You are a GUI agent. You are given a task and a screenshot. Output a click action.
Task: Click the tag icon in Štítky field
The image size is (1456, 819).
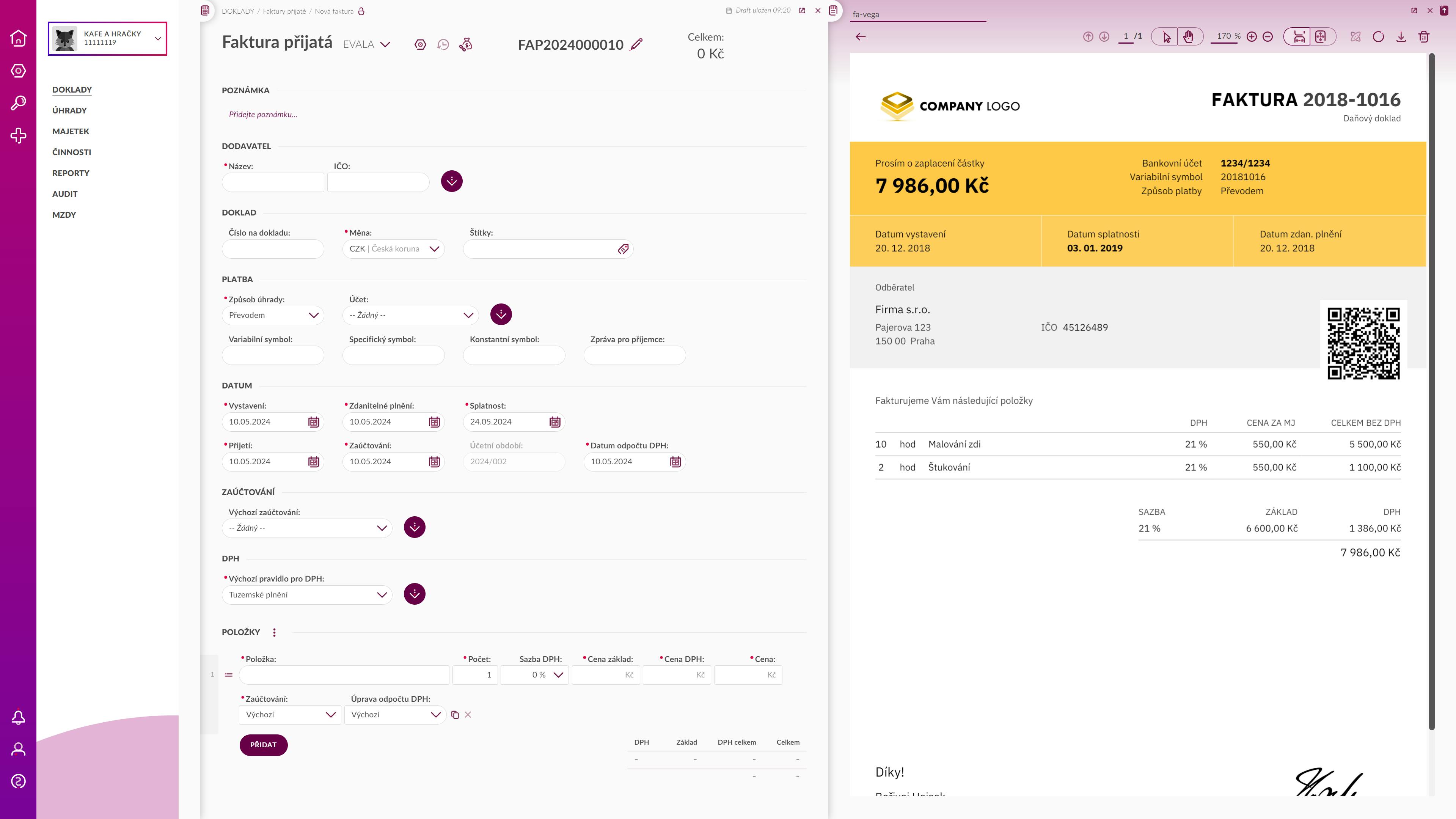pos(623,249)
